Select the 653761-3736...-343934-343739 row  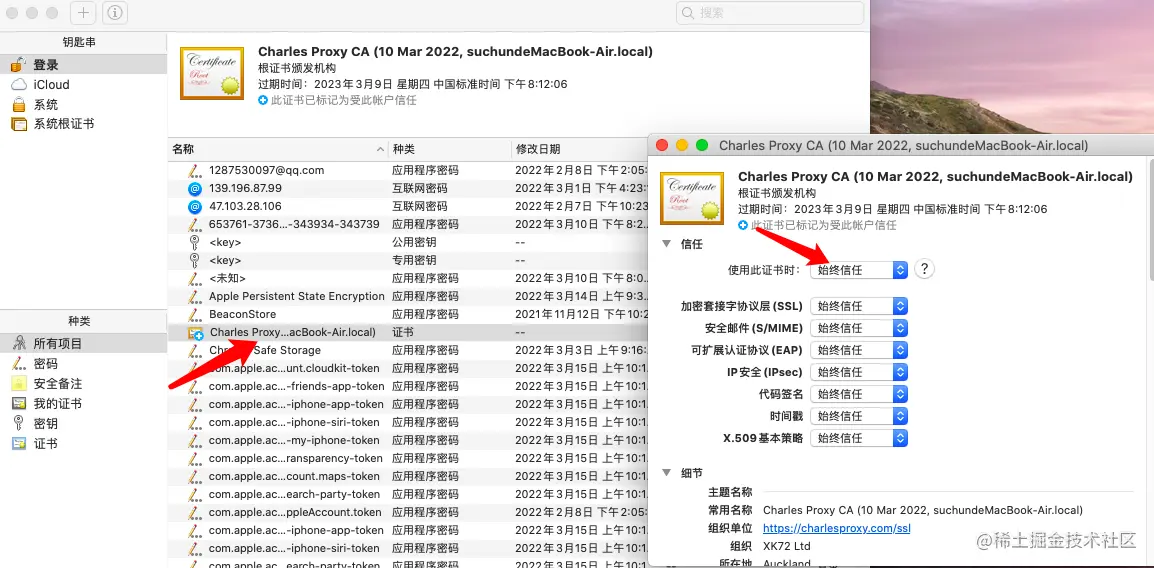408,224
